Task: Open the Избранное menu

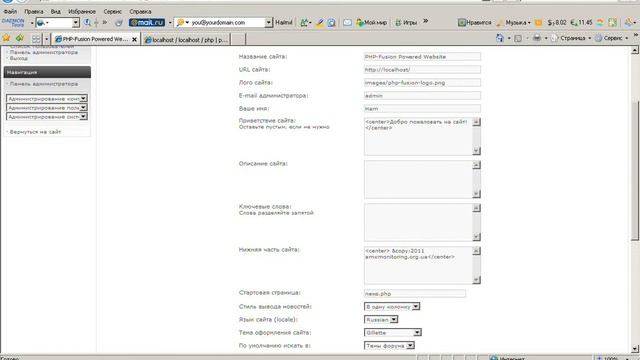Action: [82, 11]
